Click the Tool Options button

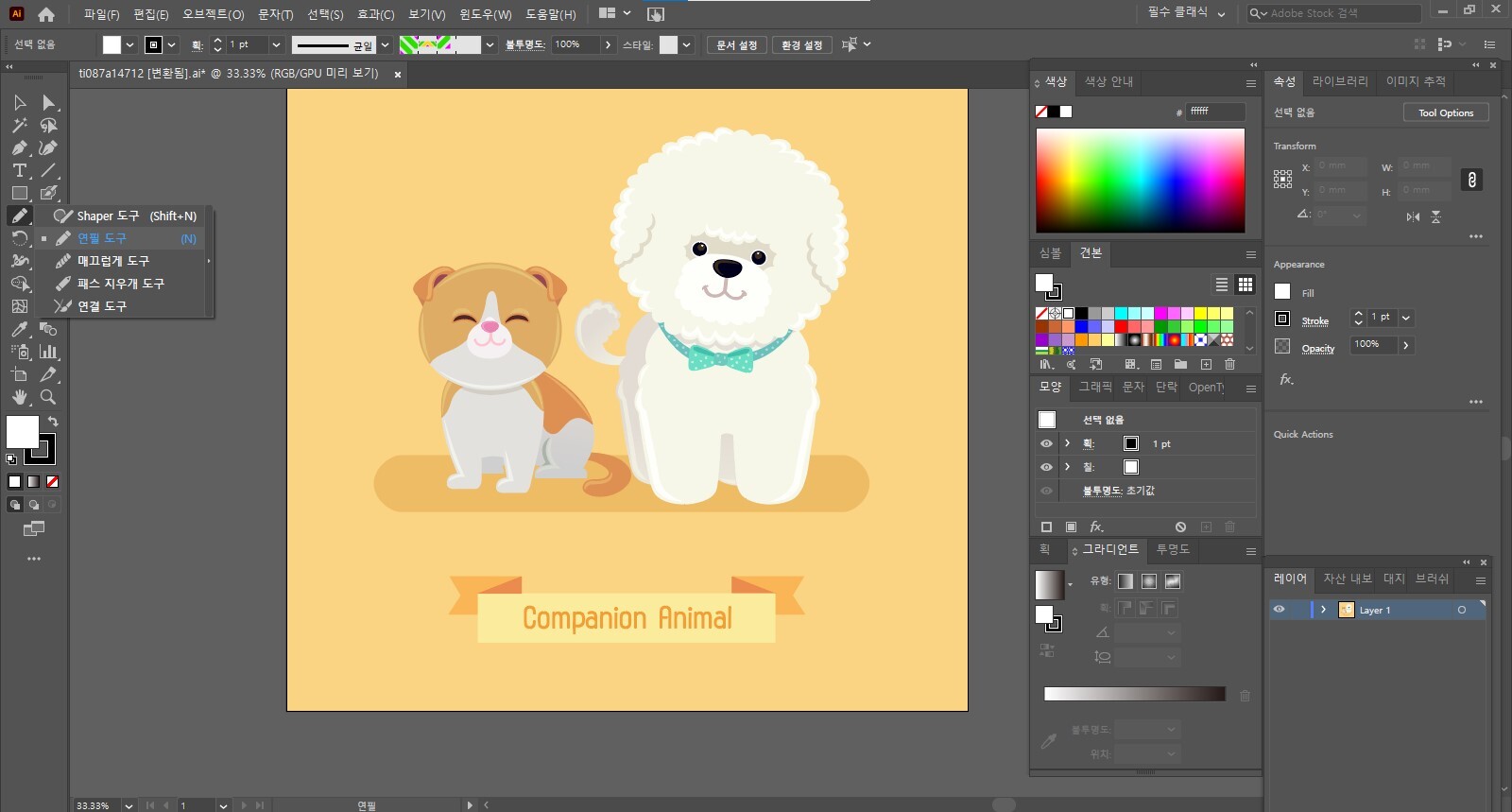coord(1445,112)
